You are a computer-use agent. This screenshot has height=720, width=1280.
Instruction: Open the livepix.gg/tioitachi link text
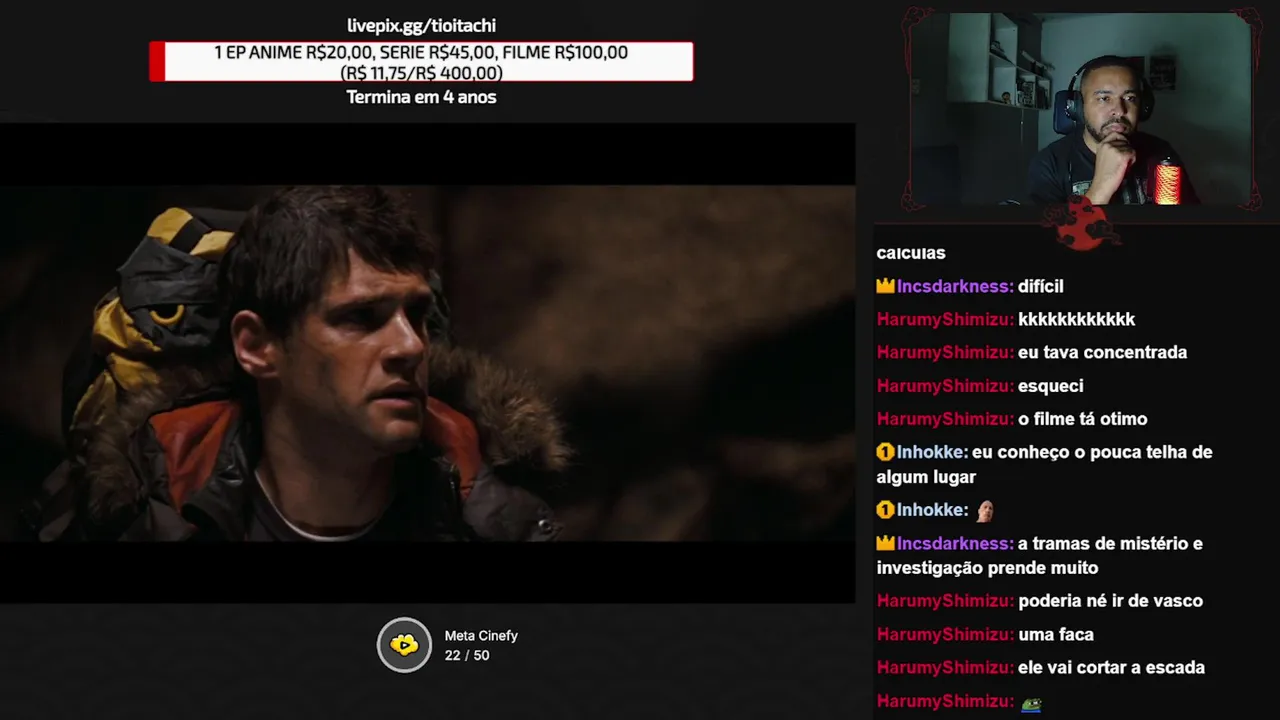tap(421, 26)
